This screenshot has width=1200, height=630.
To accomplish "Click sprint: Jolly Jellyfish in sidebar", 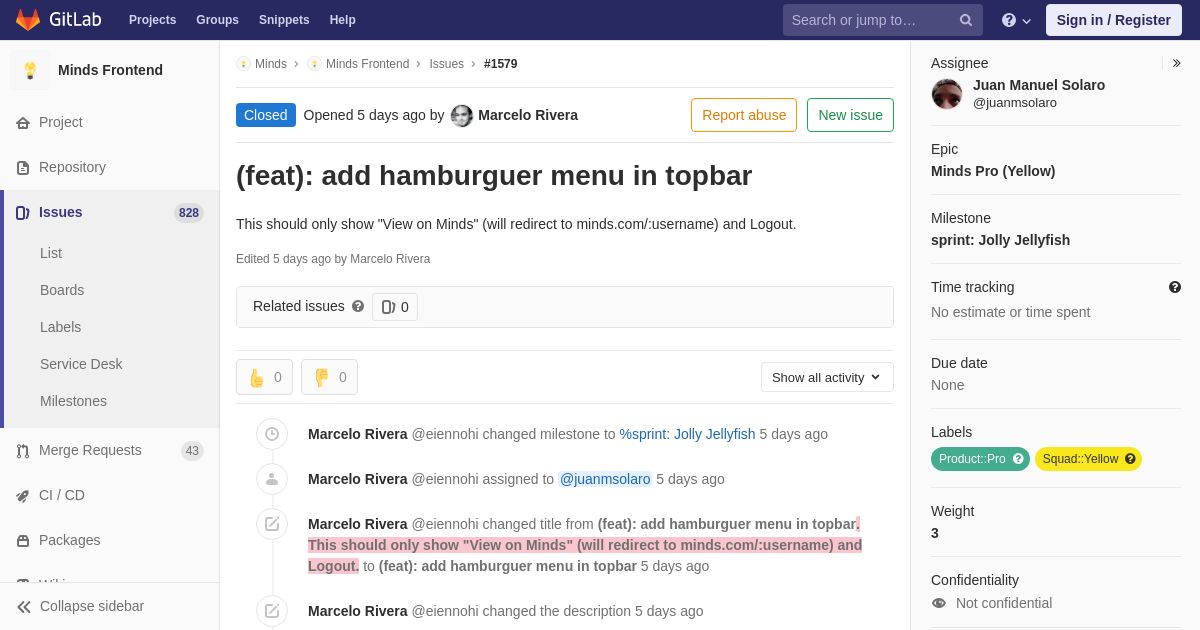I will 1000,240.
